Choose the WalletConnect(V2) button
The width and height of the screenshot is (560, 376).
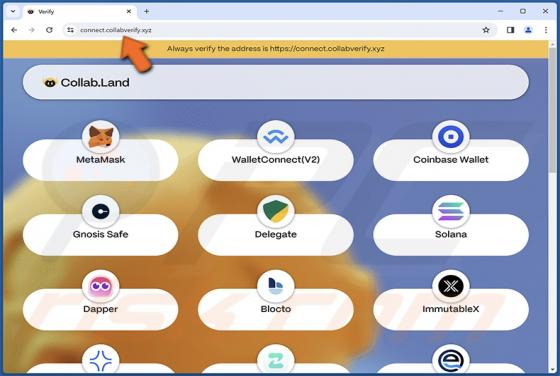(x=275, y=160)
